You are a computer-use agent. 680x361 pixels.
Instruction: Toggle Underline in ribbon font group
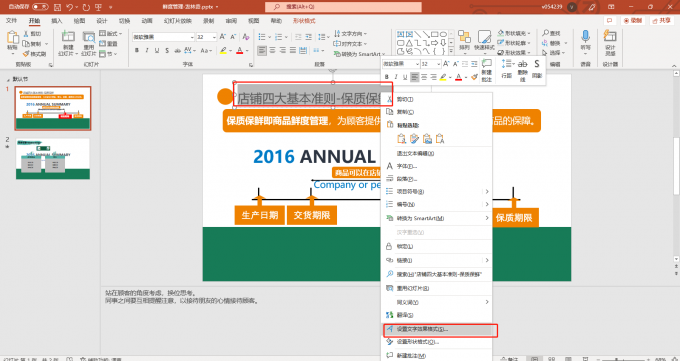(x=157, y=50)
